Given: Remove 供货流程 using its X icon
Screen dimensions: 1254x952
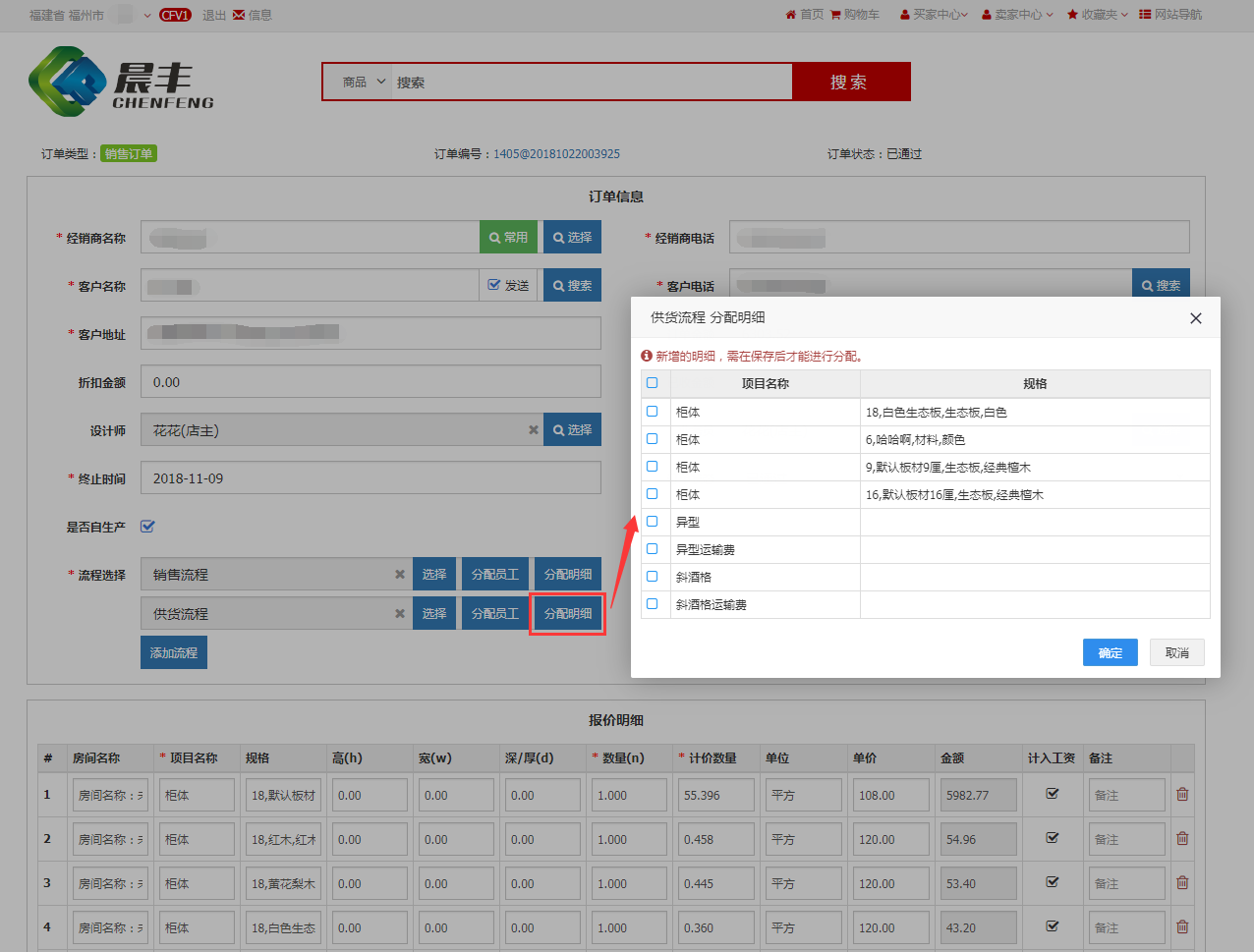Looking at the screenshot, I should tap(400, 614).
